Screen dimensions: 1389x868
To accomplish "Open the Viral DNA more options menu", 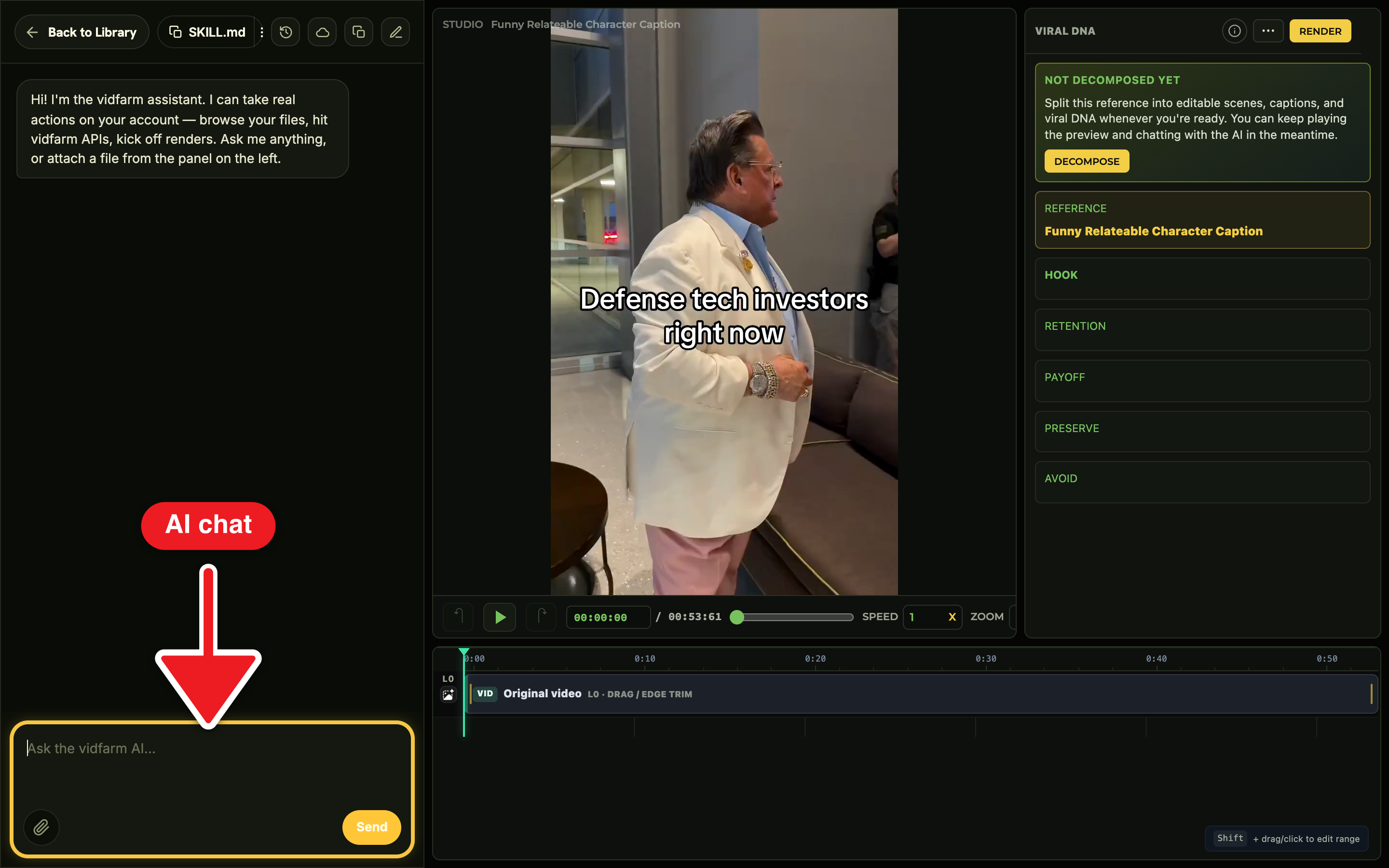I will pos(1268,31).
